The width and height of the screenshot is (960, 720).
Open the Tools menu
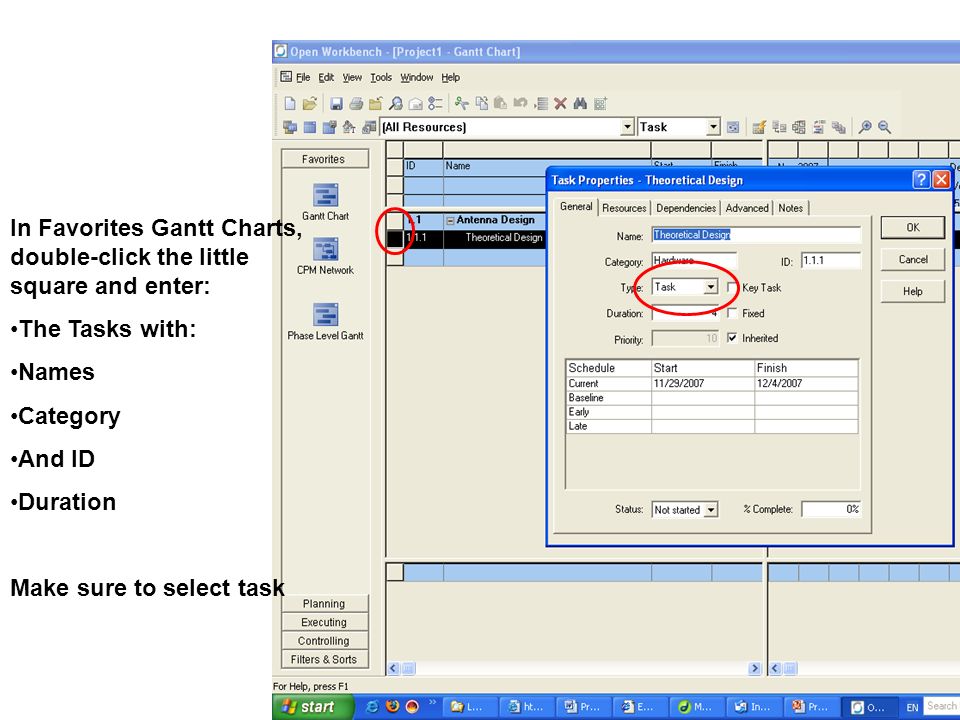[381, 77]
